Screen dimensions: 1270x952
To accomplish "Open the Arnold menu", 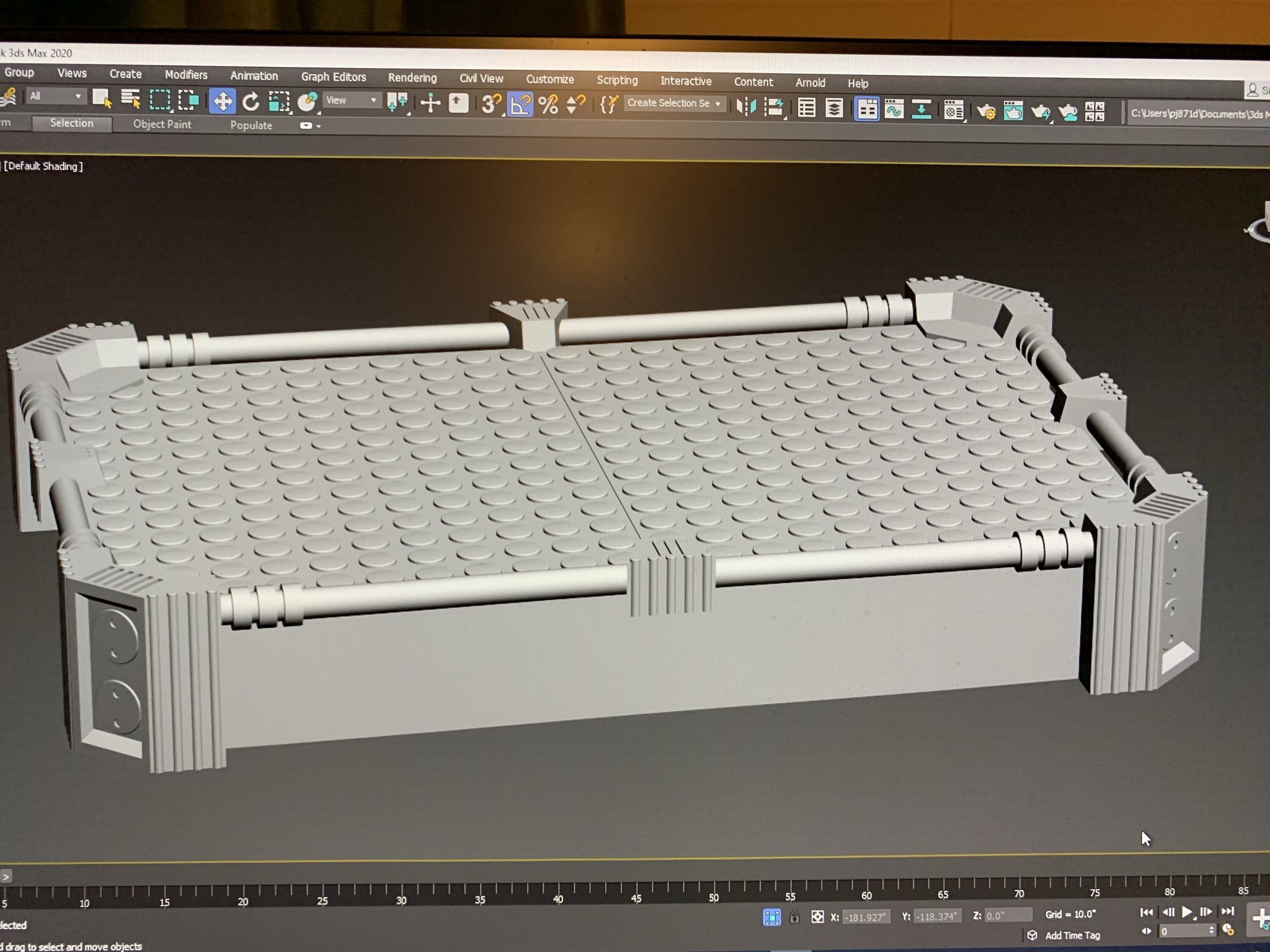I will (810, 82).
